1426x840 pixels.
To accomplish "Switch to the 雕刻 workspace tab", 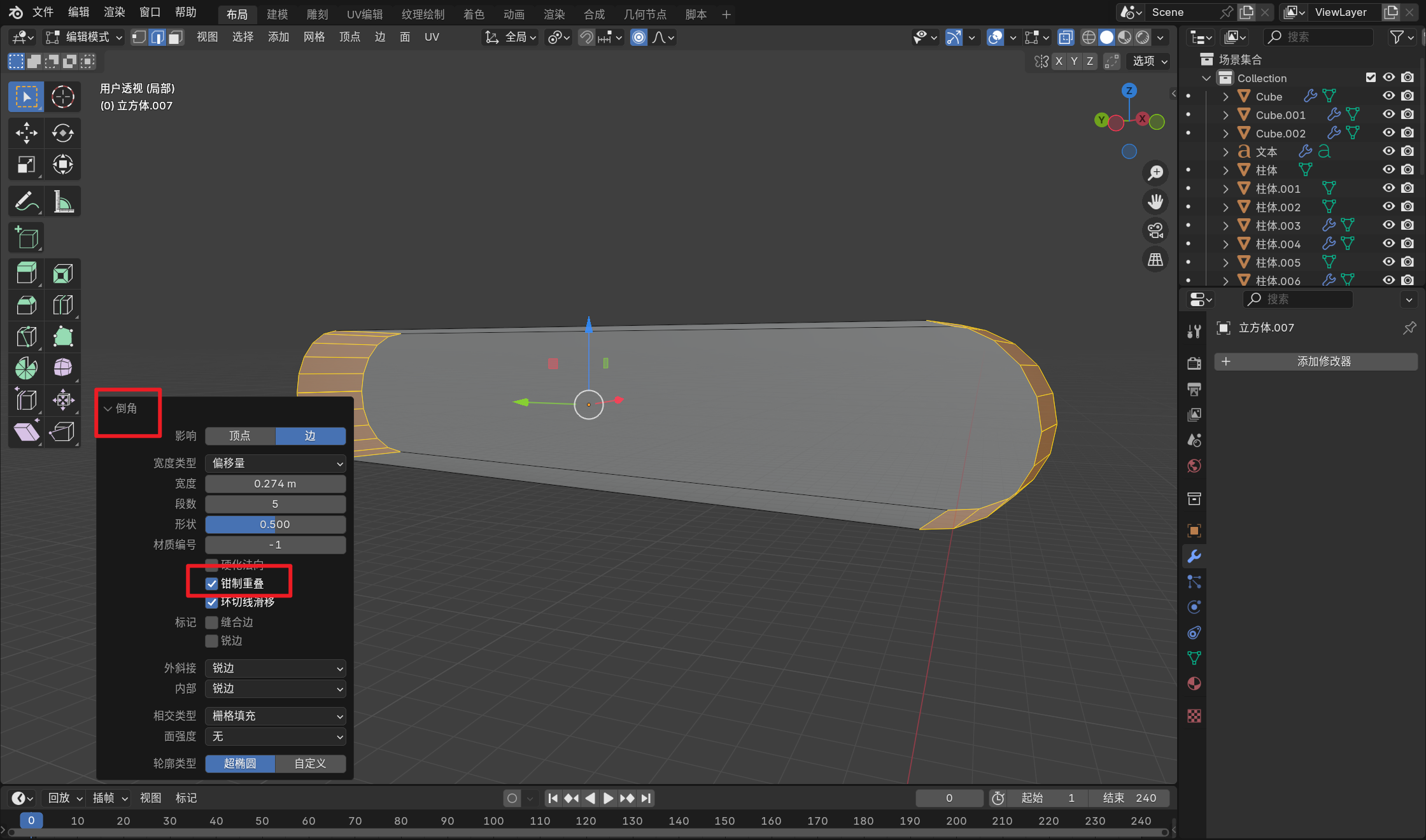I will click(x=317, y=14).
